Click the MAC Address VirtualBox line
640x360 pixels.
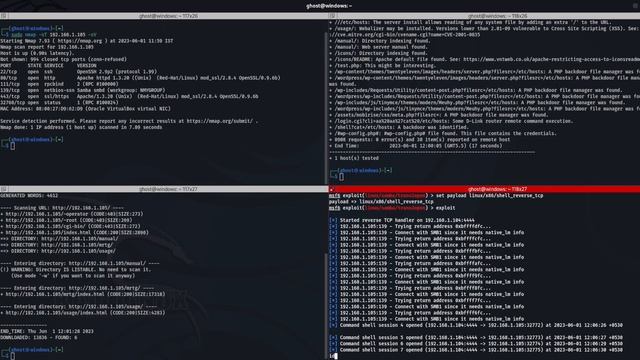[x=85, y=109]
